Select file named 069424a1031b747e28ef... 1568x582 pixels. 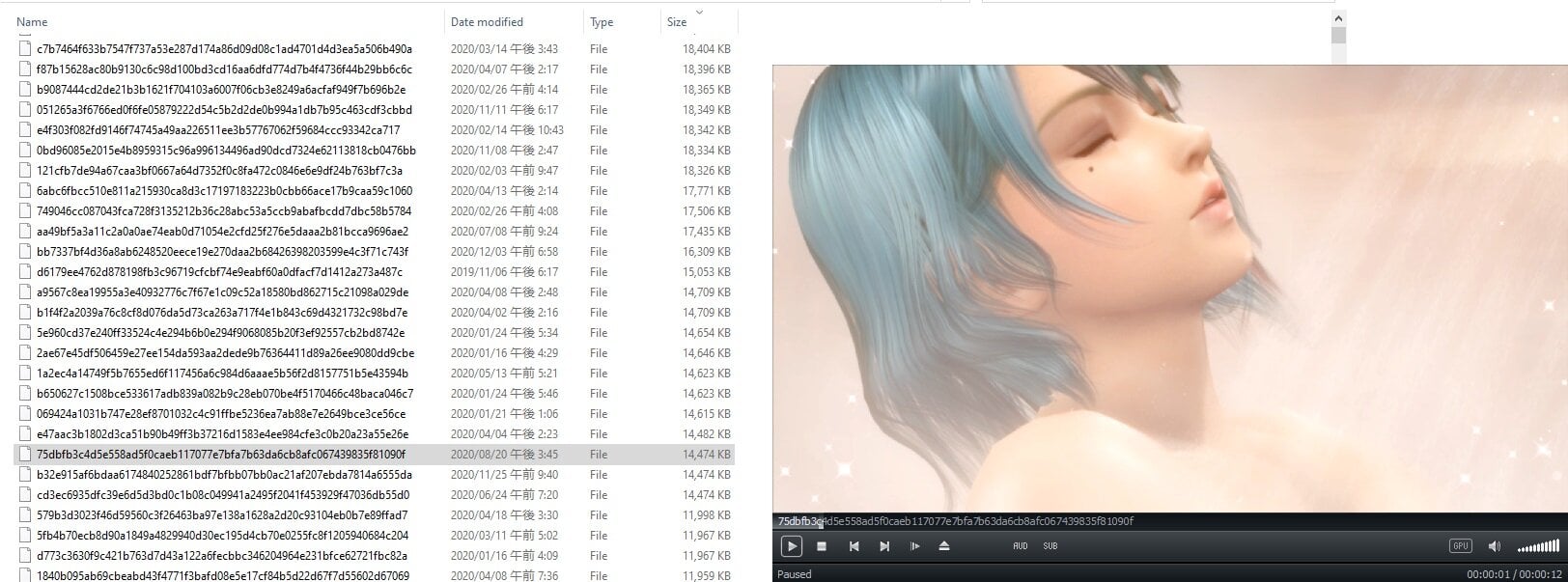221,414
